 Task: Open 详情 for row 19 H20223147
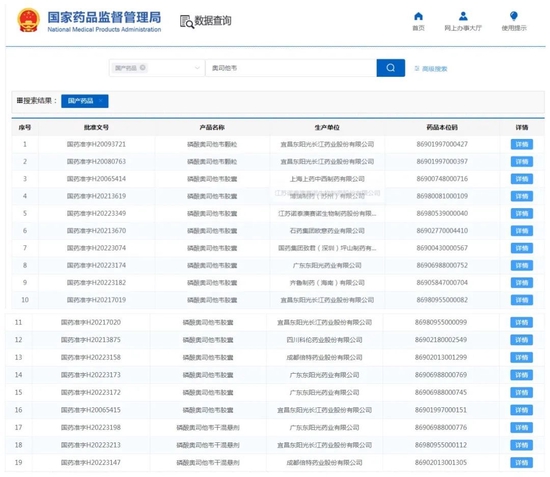(x=521, y=463)
